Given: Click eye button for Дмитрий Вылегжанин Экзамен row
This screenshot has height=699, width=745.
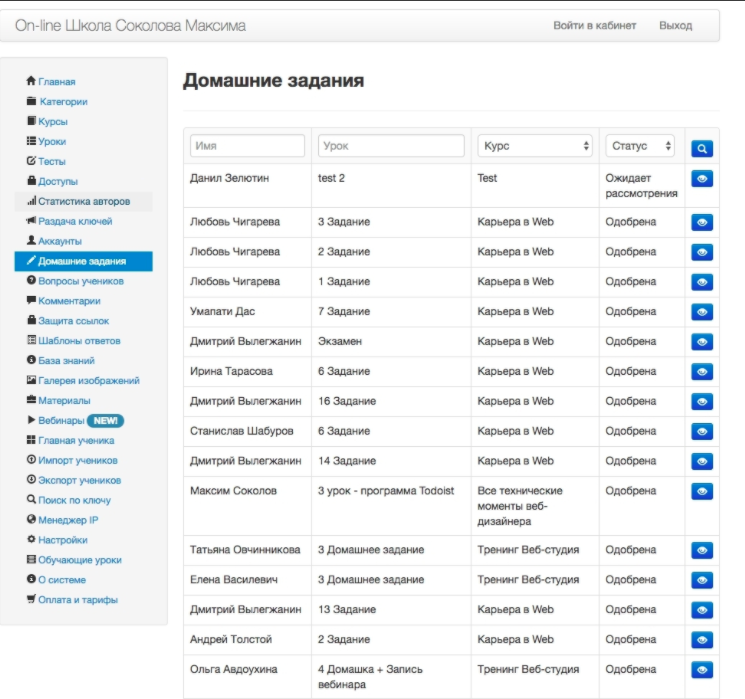Looking at the screenshot, I should [x=702, y=342].
